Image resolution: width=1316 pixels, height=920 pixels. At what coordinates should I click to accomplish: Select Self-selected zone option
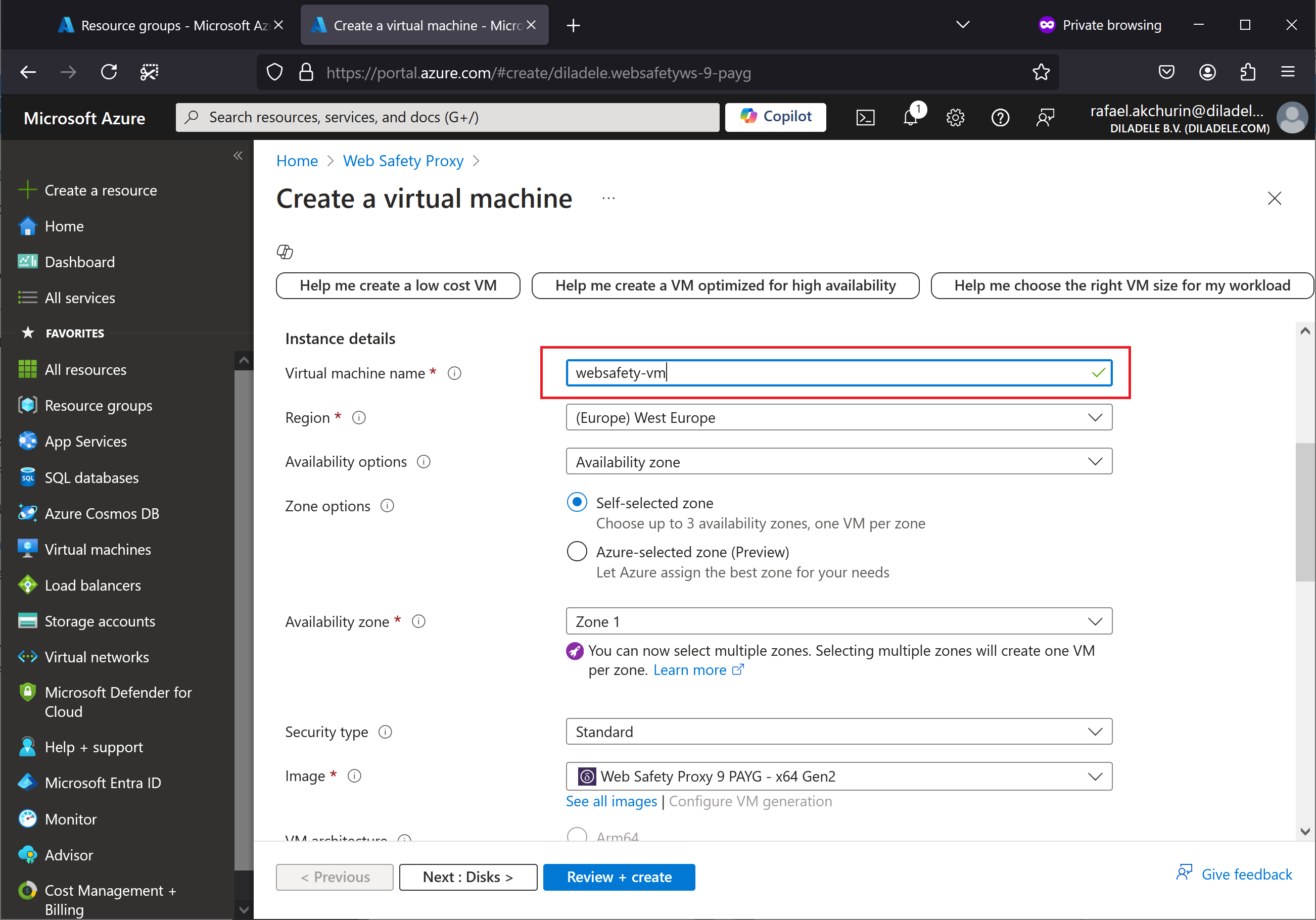577,502
